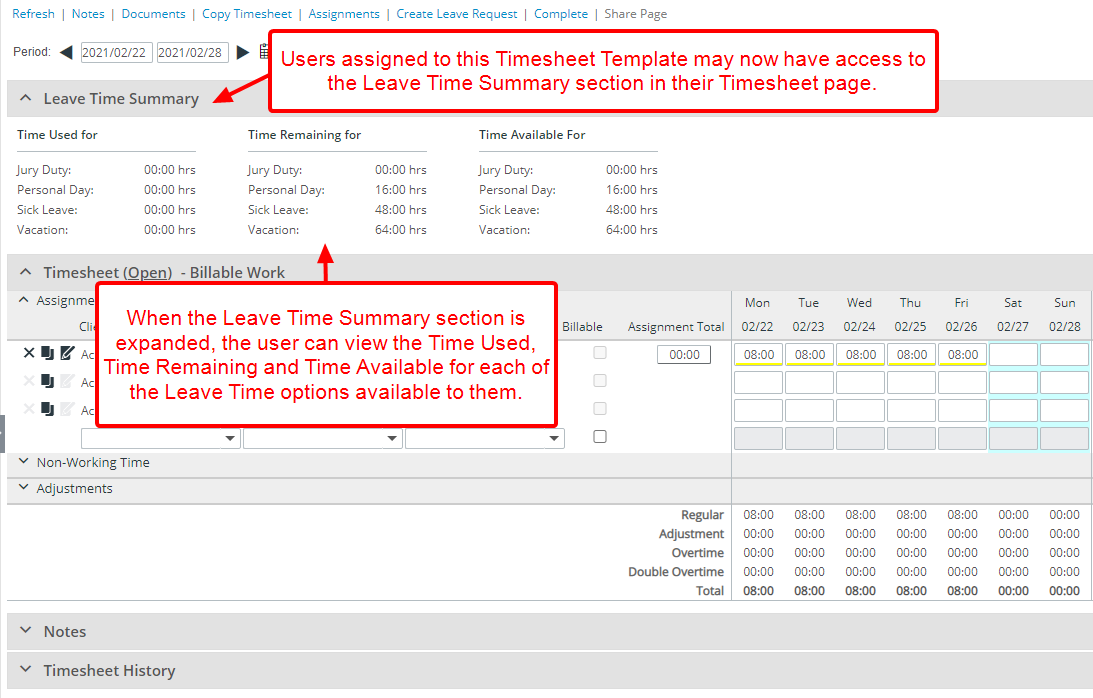Copy the first assignment row
The image size is (1093, 698).
click(47, 353)
